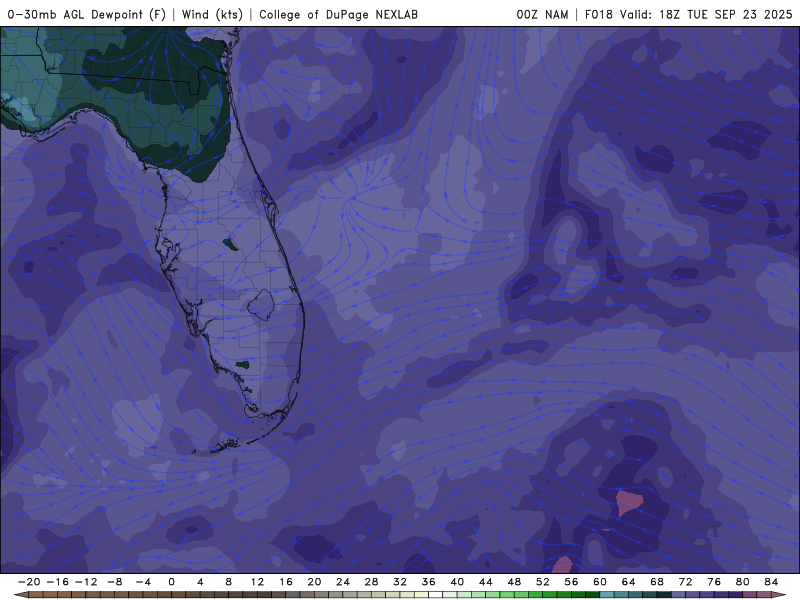Click the 24 value on the color scale
This screenshot has width=800, height=600.
[343, 582]
